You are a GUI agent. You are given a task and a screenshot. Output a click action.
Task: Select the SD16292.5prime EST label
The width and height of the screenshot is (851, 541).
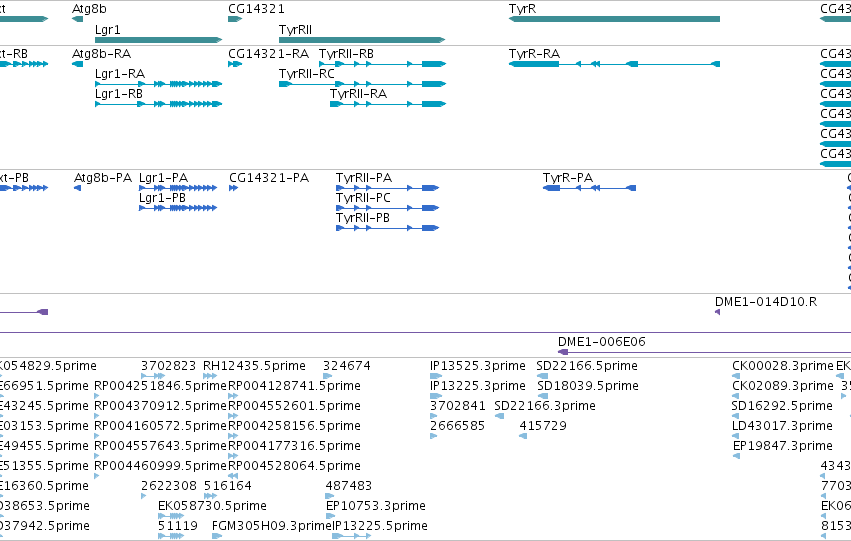click(x=782, y=406)
